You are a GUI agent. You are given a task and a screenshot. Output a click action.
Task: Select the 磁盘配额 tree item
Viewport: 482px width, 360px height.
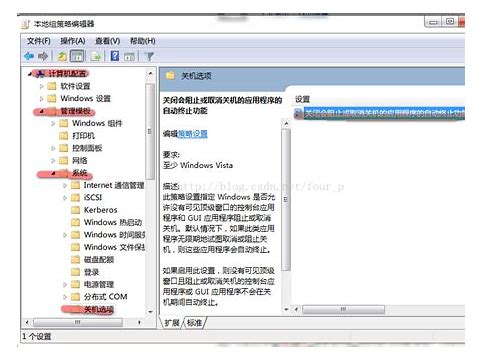pyautogui.click(x=99, y=259)
